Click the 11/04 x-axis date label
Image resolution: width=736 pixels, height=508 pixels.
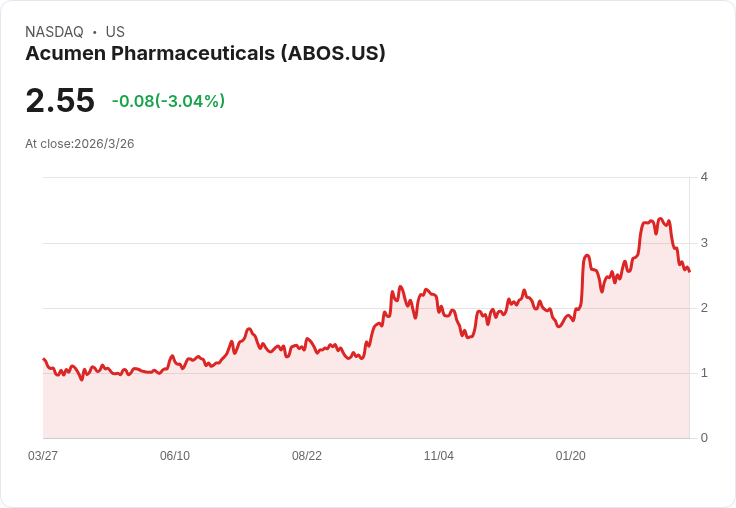[x=439, y=456]
